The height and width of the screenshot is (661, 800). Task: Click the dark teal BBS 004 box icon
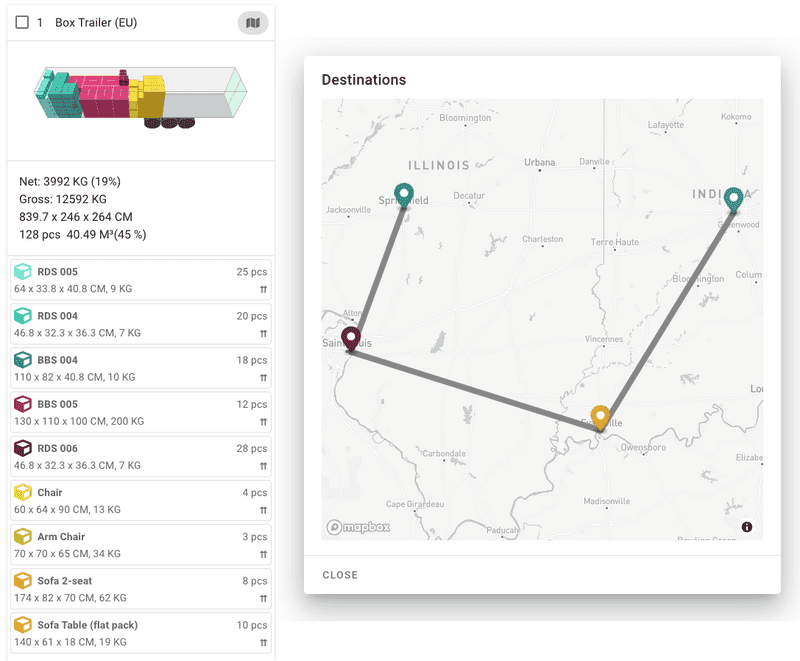pos(23,359)
